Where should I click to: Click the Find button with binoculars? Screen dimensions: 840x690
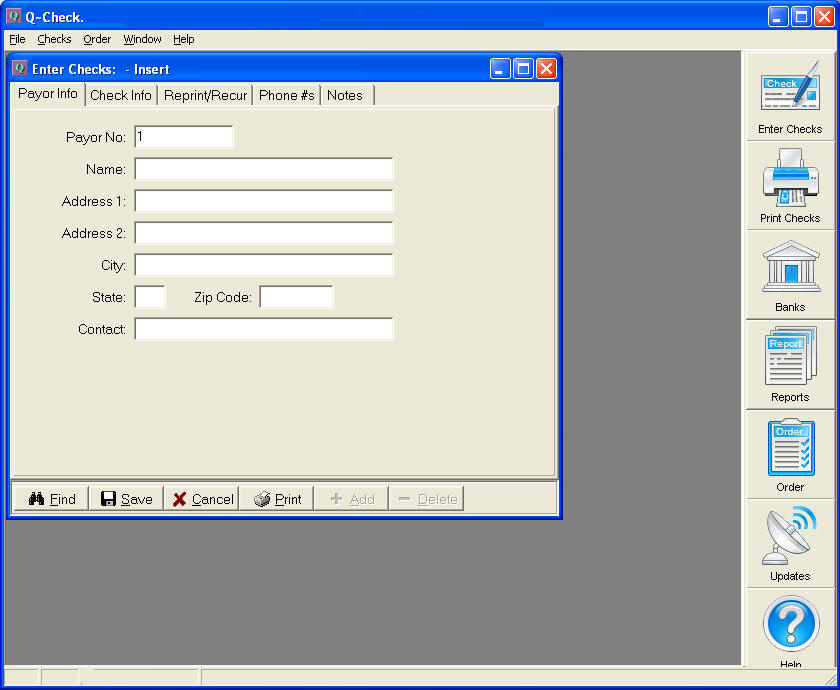click(51, 499)
